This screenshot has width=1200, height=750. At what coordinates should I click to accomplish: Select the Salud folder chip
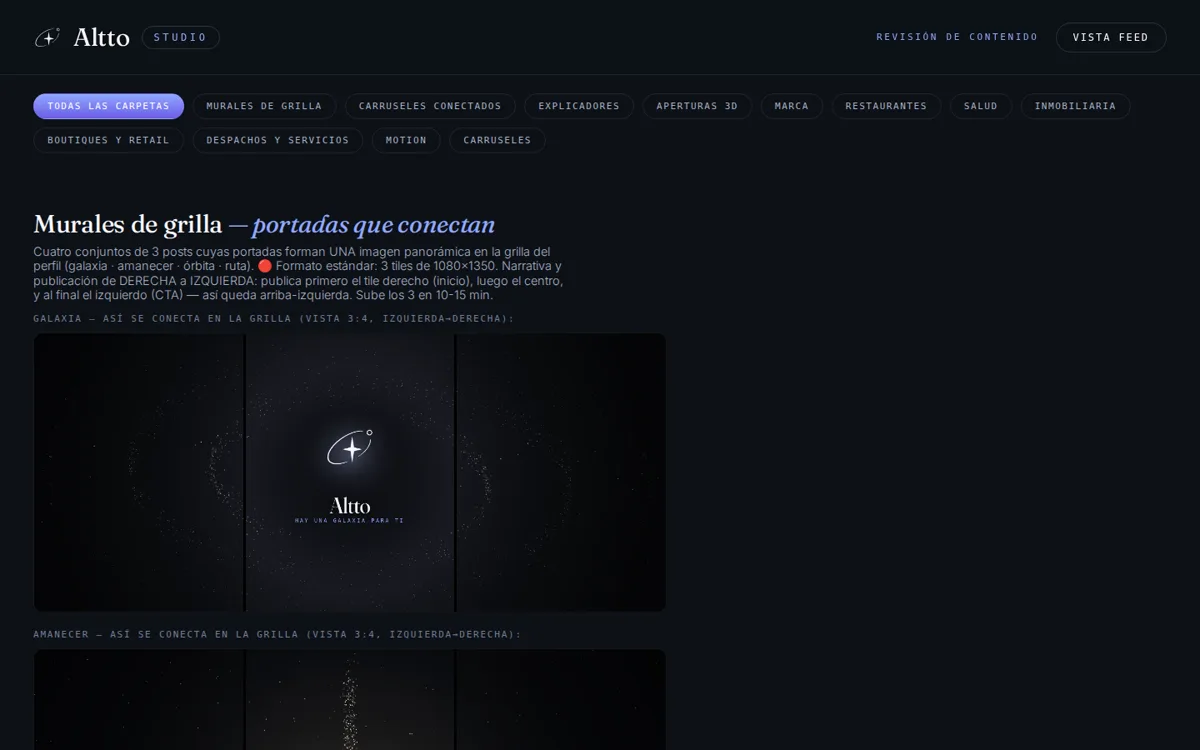[981, 106]
